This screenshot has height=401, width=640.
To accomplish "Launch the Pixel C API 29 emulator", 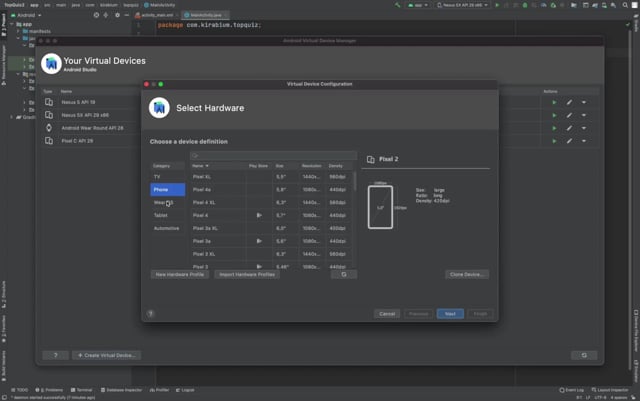I will click(x=554, y=141).
